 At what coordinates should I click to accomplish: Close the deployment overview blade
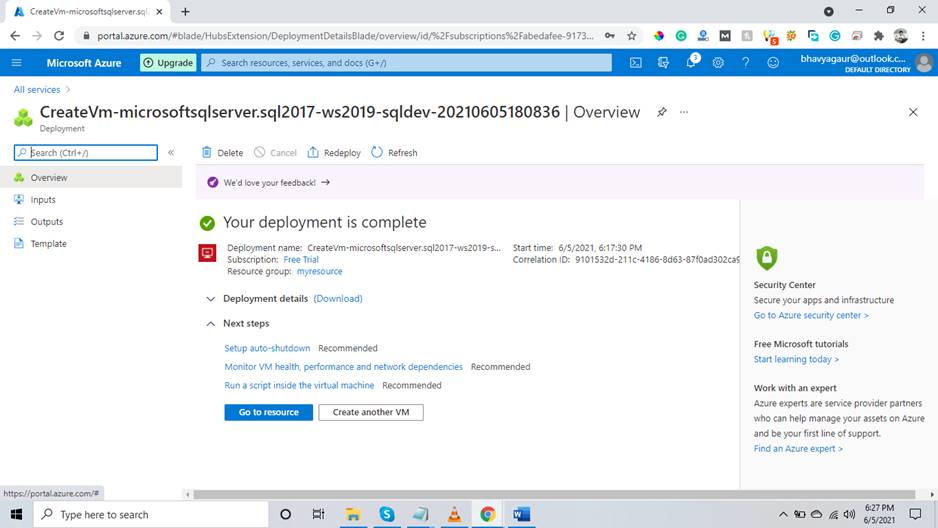click(913, 112)
